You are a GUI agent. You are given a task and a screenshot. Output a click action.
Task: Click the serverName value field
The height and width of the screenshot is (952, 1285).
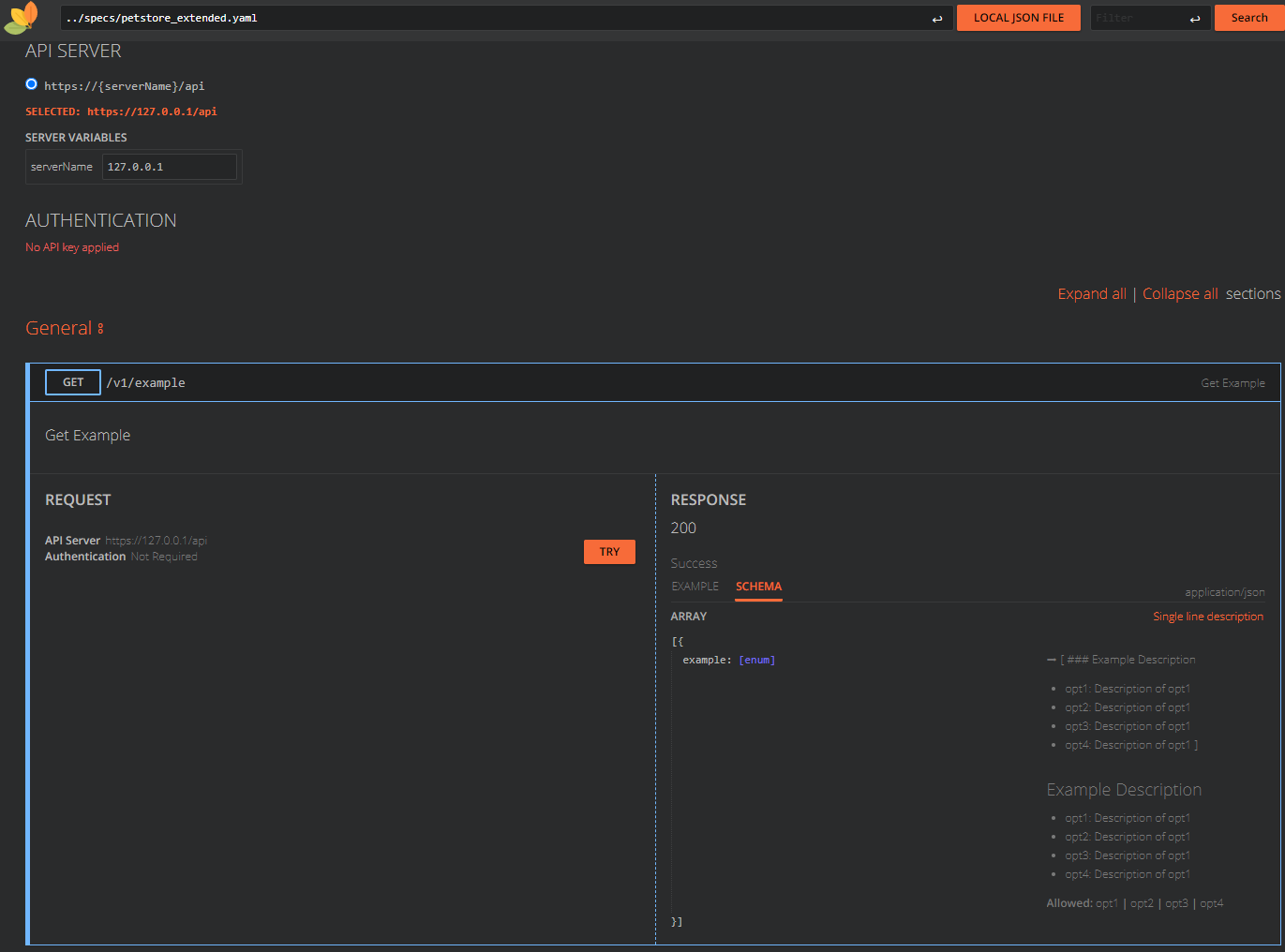(170, 166)
